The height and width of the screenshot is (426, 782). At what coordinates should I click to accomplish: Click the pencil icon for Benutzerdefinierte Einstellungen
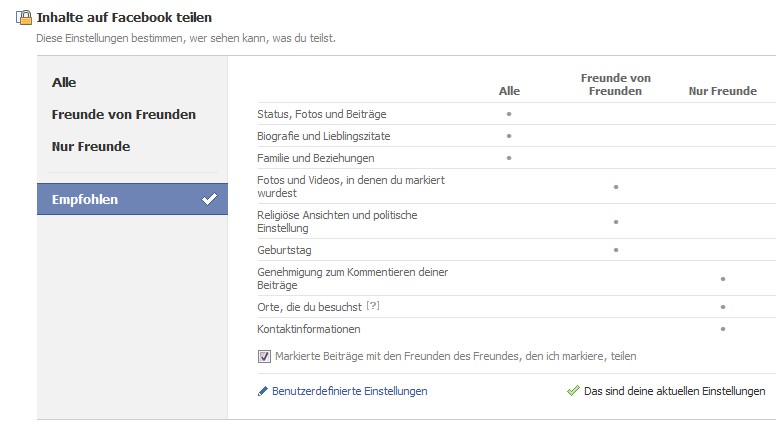tap(263, 391)
